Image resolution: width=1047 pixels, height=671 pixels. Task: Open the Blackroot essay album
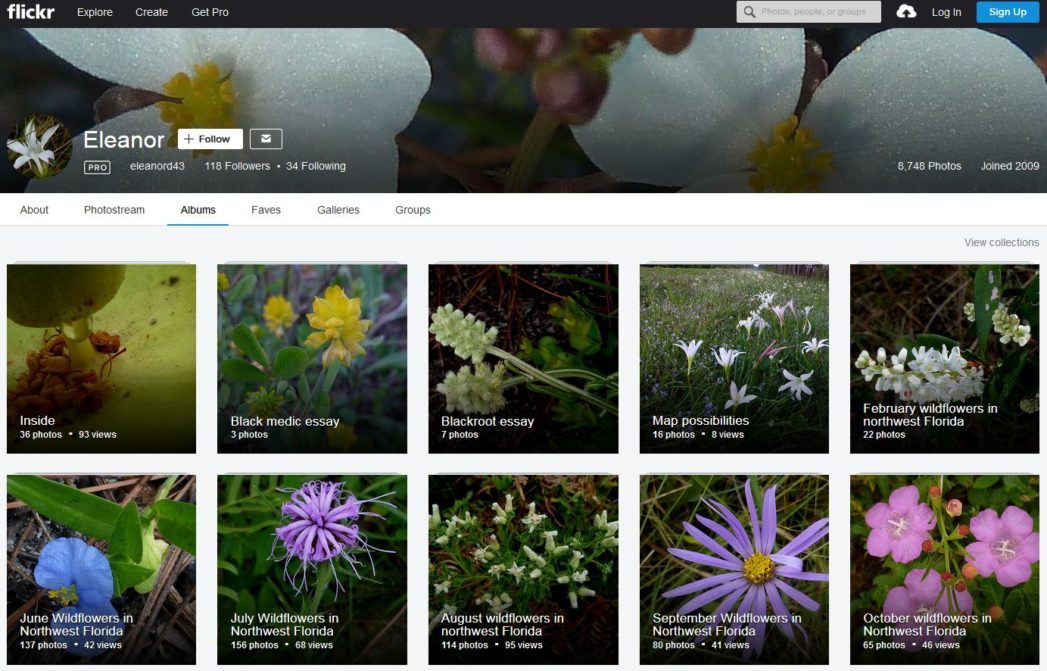[523, 359]
